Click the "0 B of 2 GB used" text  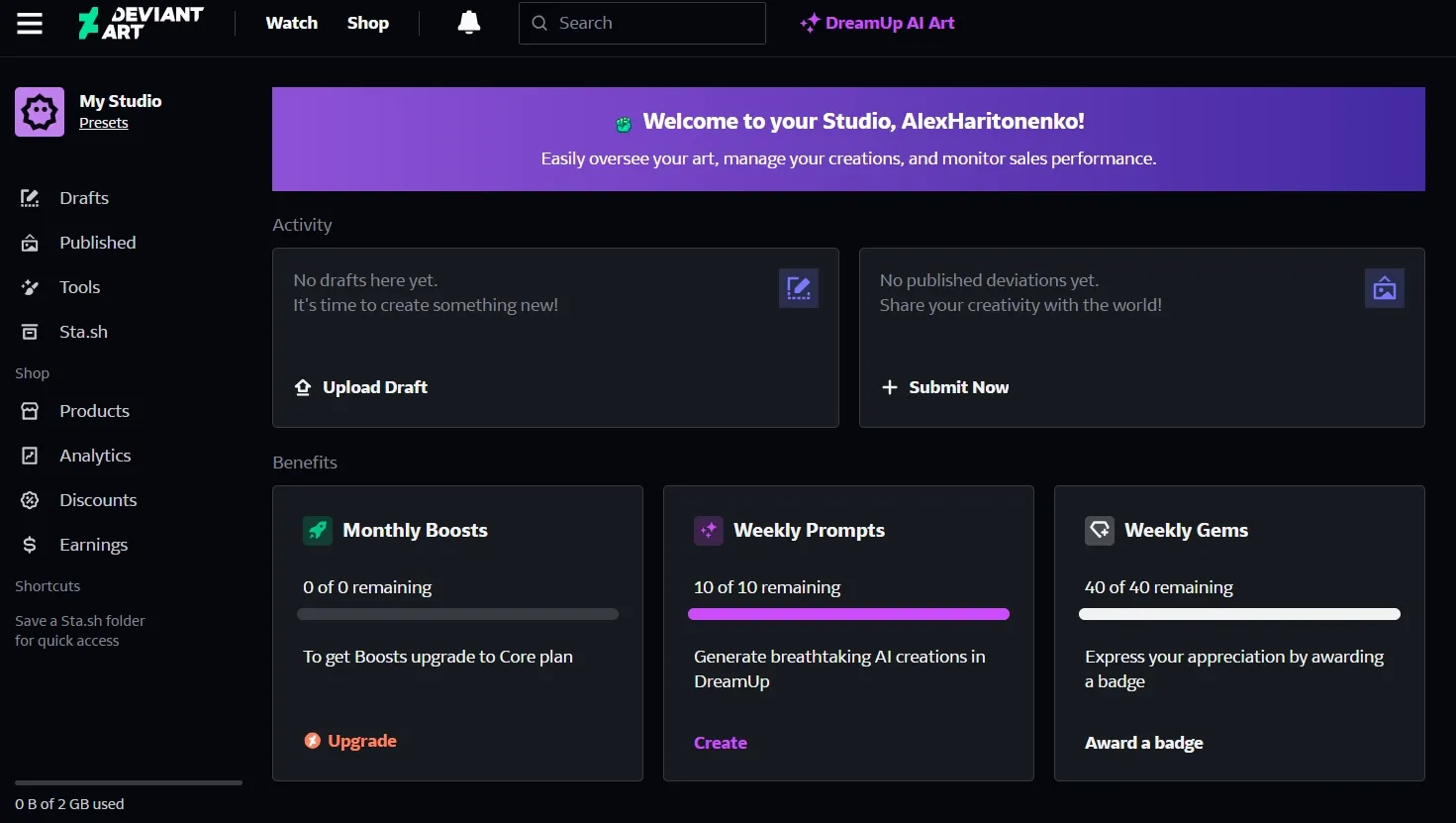(x=69, y=804)
